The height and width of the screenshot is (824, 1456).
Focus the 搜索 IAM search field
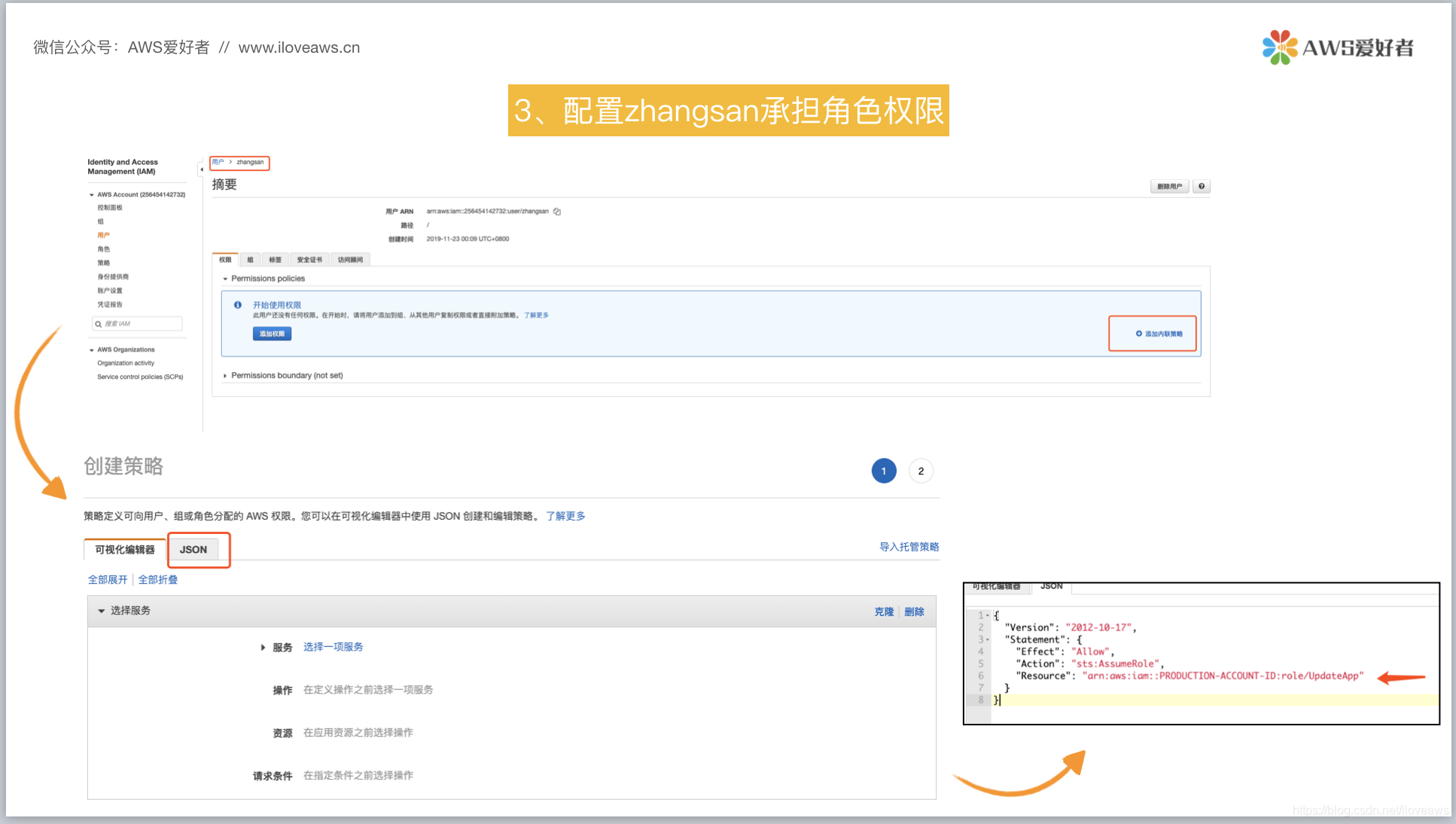(137, 324)
